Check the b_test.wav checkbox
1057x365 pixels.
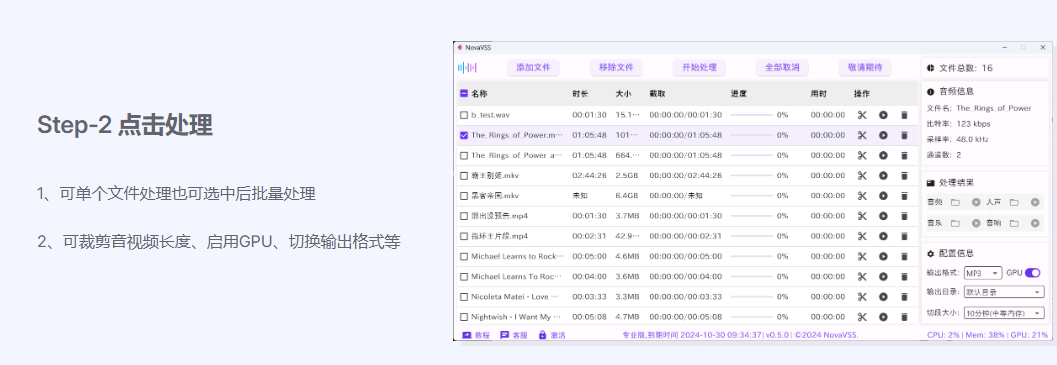(x=464, y=115)
